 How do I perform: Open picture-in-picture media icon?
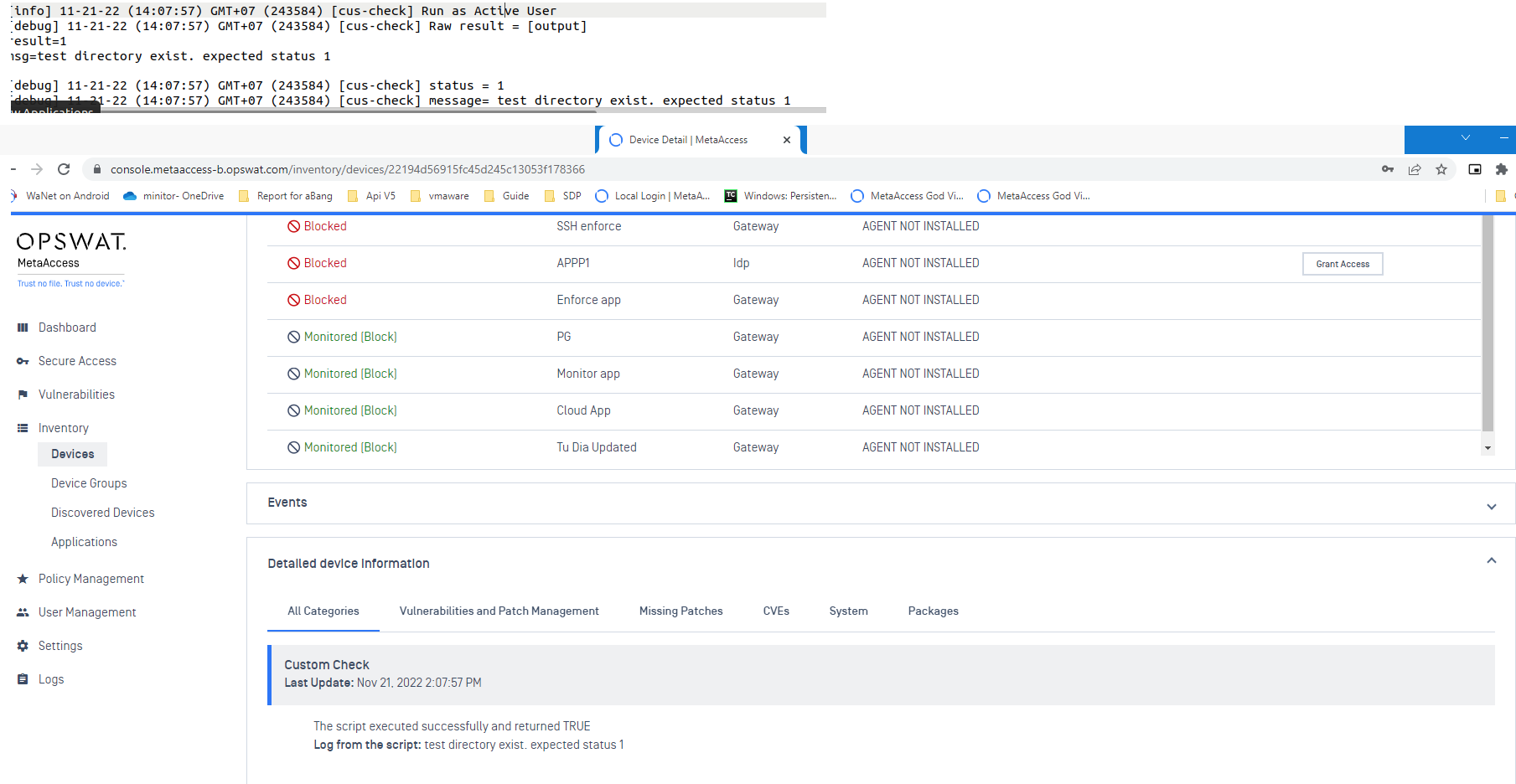tap(1475, 169)
